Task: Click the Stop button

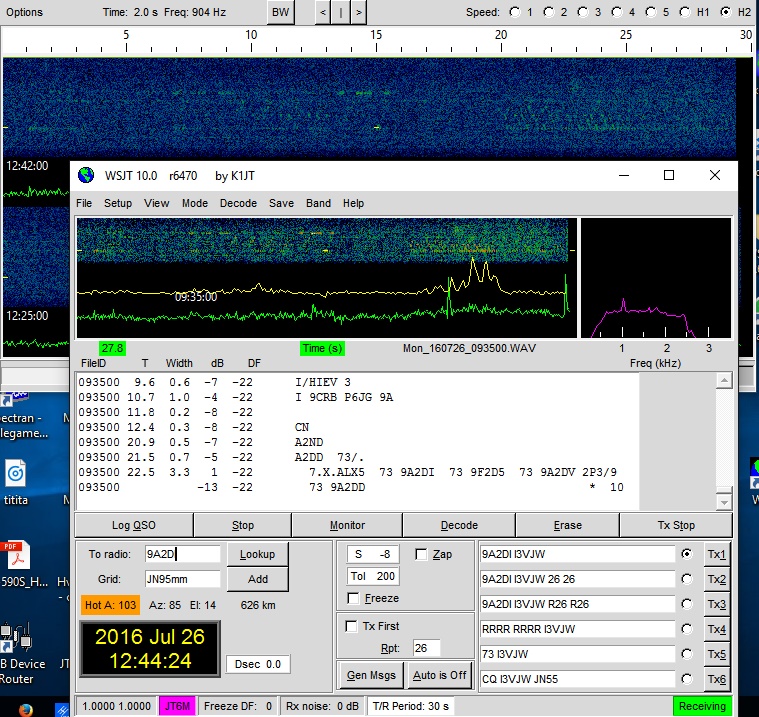Action: coord(243,525)
